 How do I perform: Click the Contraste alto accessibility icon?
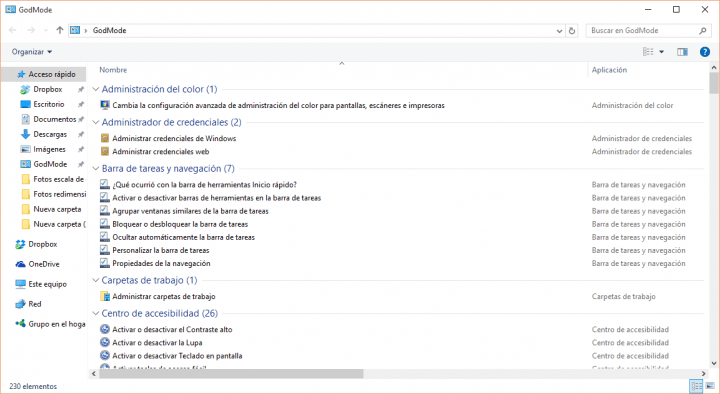(x=105, y=329)
